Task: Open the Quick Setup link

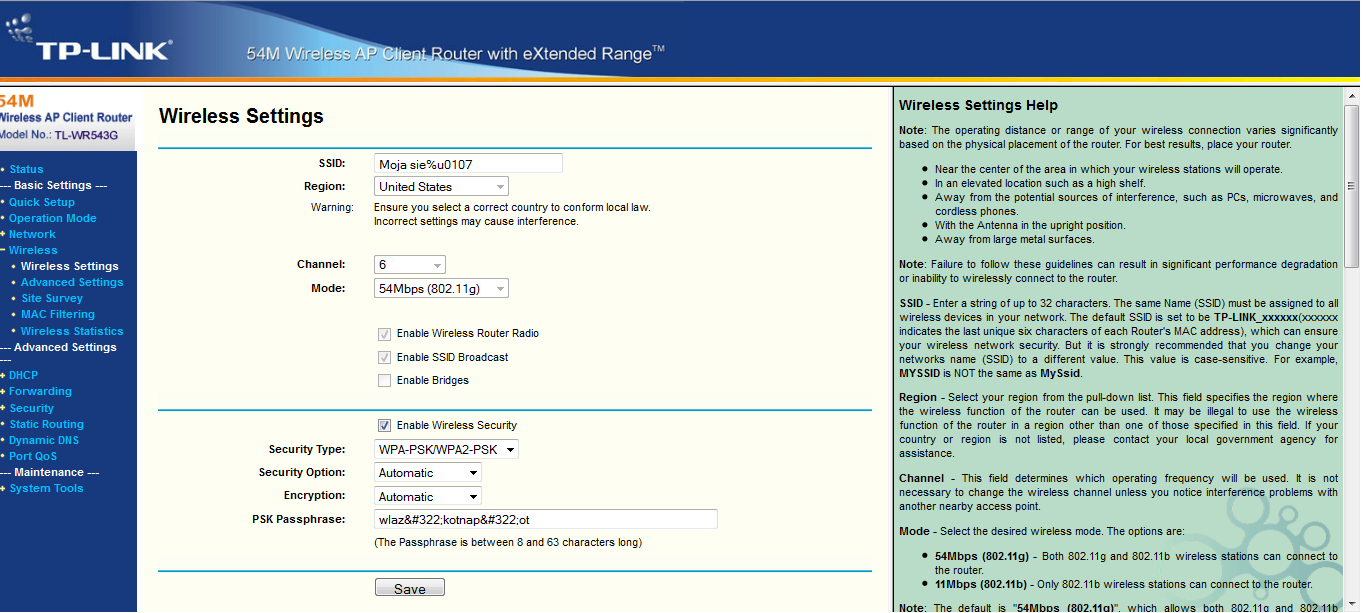Action: click(x=42, y=202)
